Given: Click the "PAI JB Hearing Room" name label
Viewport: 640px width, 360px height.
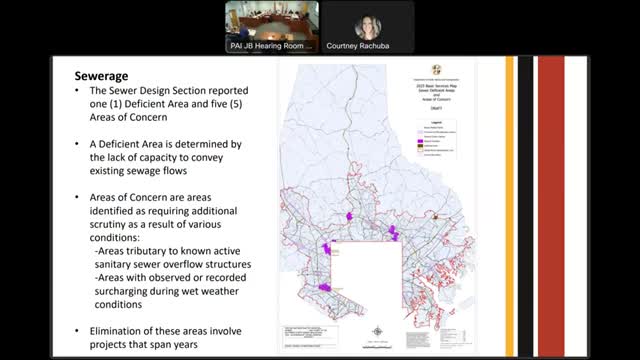Looking at the screenshot, I should tap(271, 46).
